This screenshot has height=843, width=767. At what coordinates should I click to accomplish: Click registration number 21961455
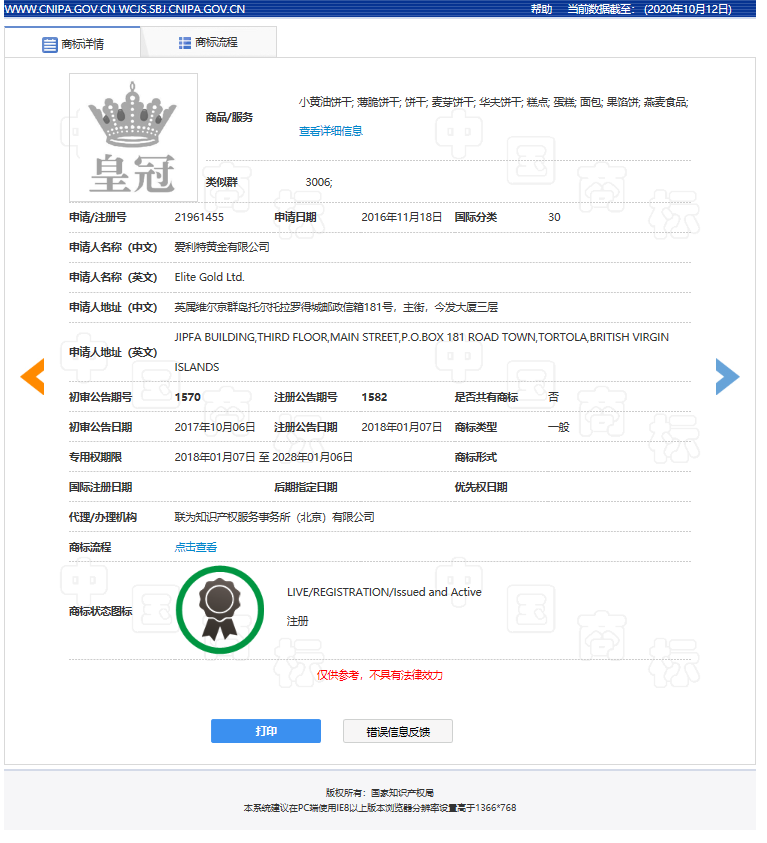click(x=199, y=217)
